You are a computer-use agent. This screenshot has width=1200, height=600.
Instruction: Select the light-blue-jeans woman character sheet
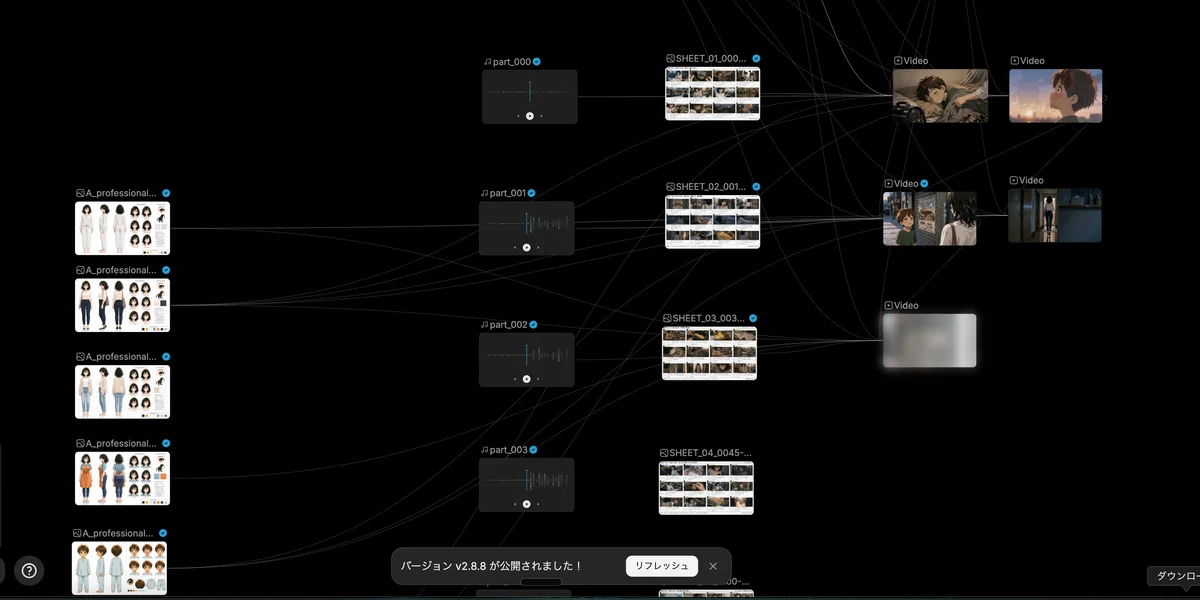coord(123,392)
